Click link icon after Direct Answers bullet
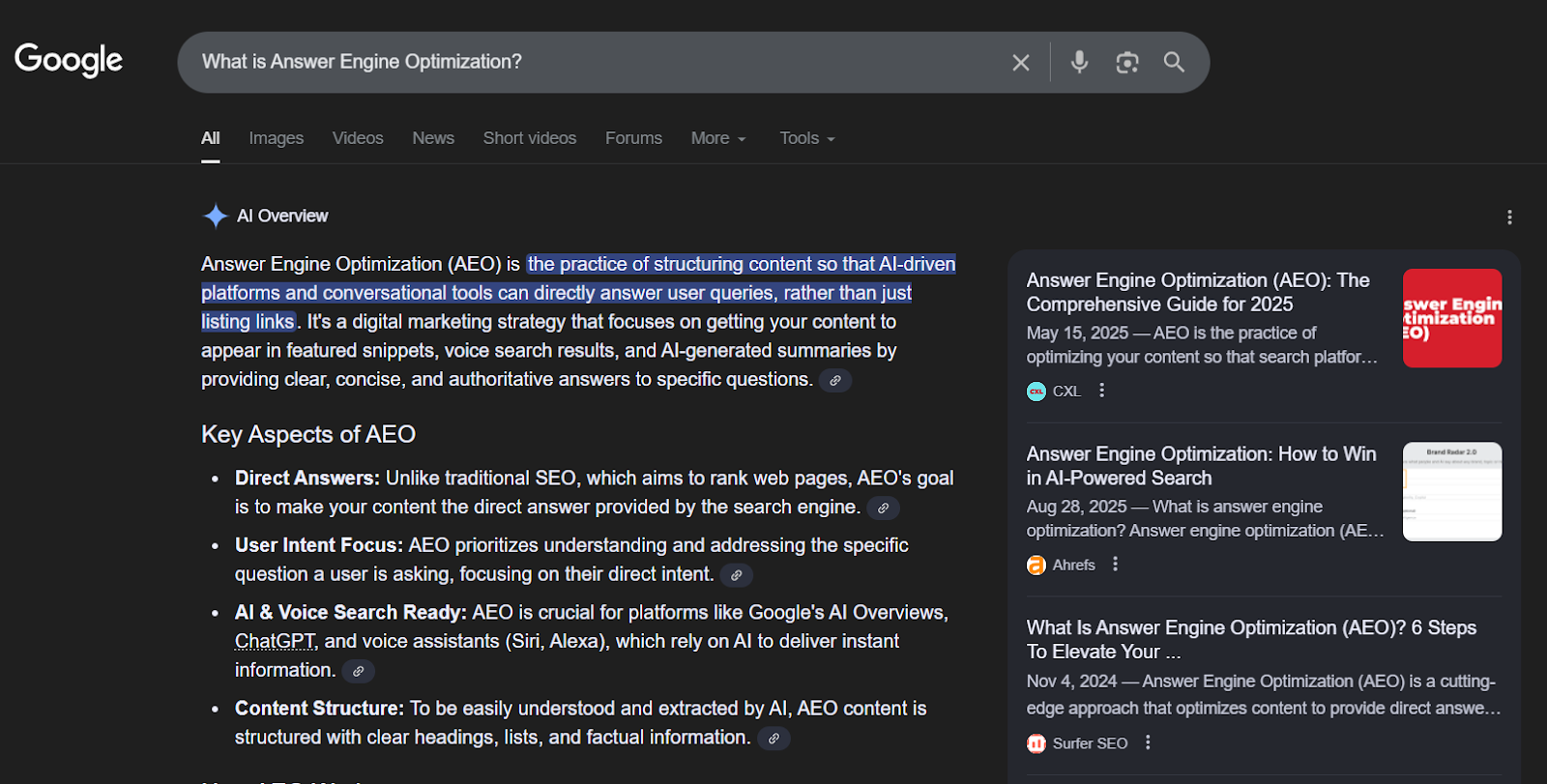The image size is (1547, 784). pos(882,508)
